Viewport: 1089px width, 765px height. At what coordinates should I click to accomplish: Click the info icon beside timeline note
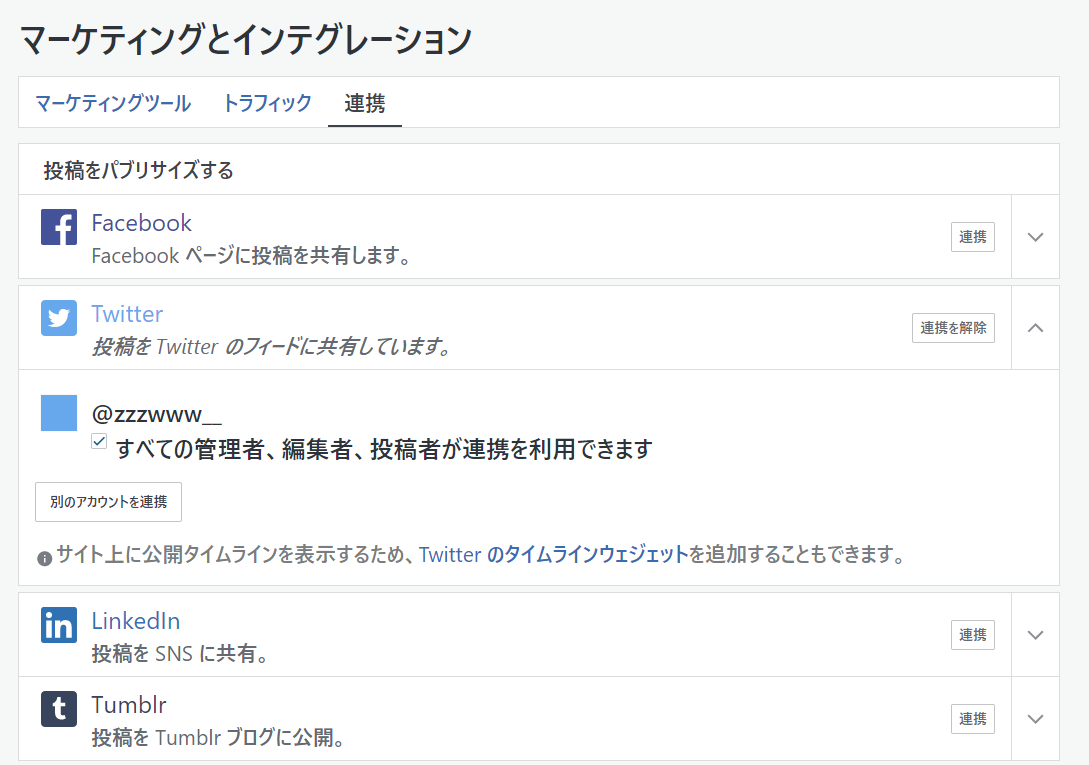pyautogui.click(x=44, y=559)
